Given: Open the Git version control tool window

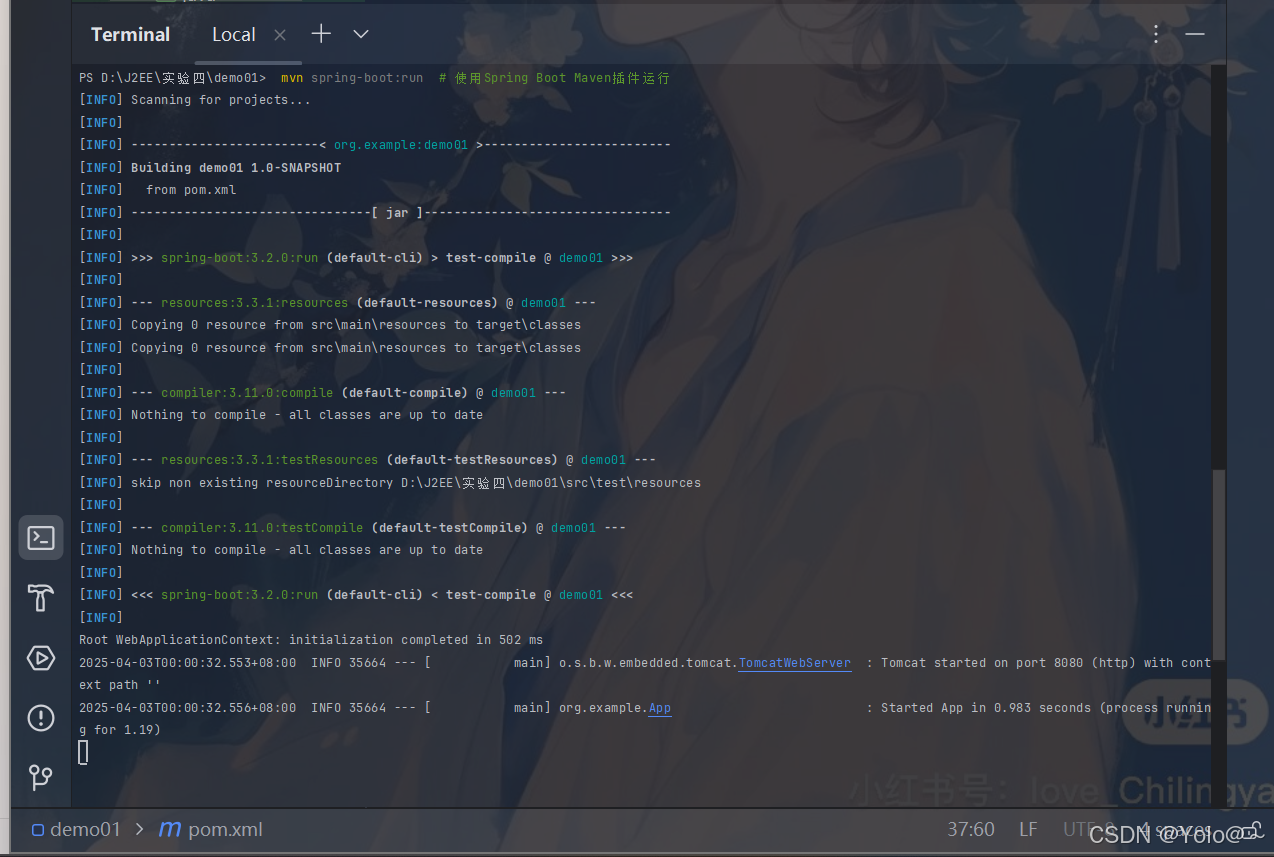Looking at the screenshot, I should (x=41, y=777).
